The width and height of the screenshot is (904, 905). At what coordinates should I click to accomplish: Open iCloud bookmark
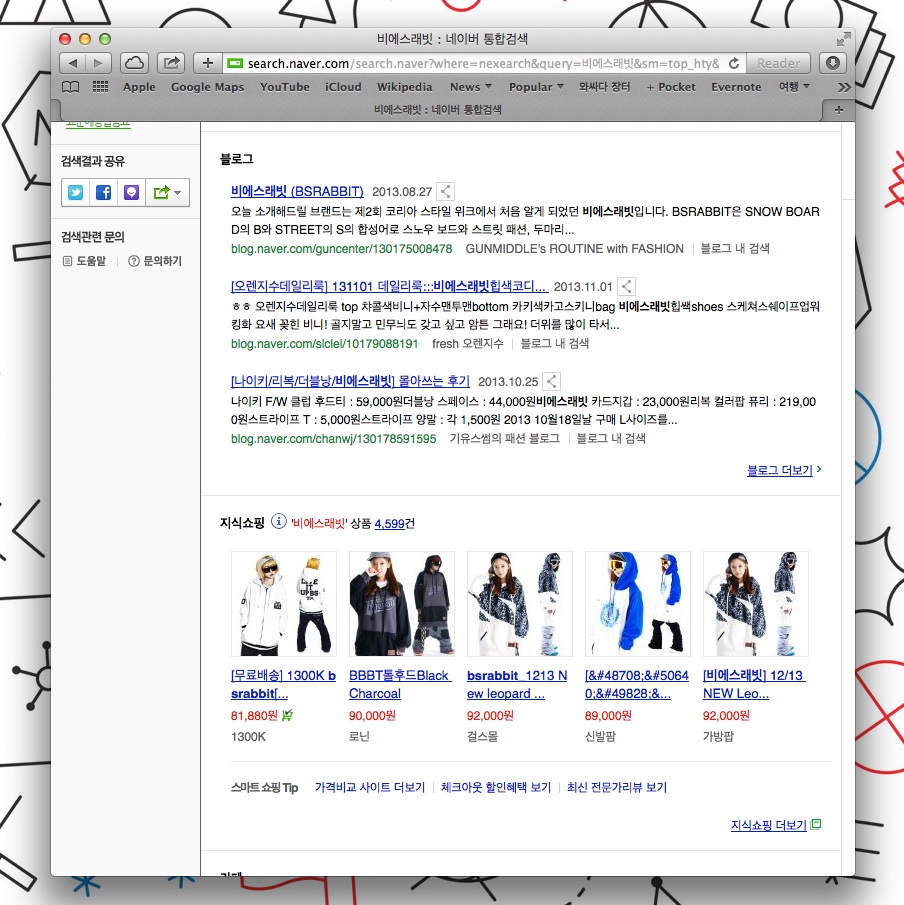[x=343, y=87]
